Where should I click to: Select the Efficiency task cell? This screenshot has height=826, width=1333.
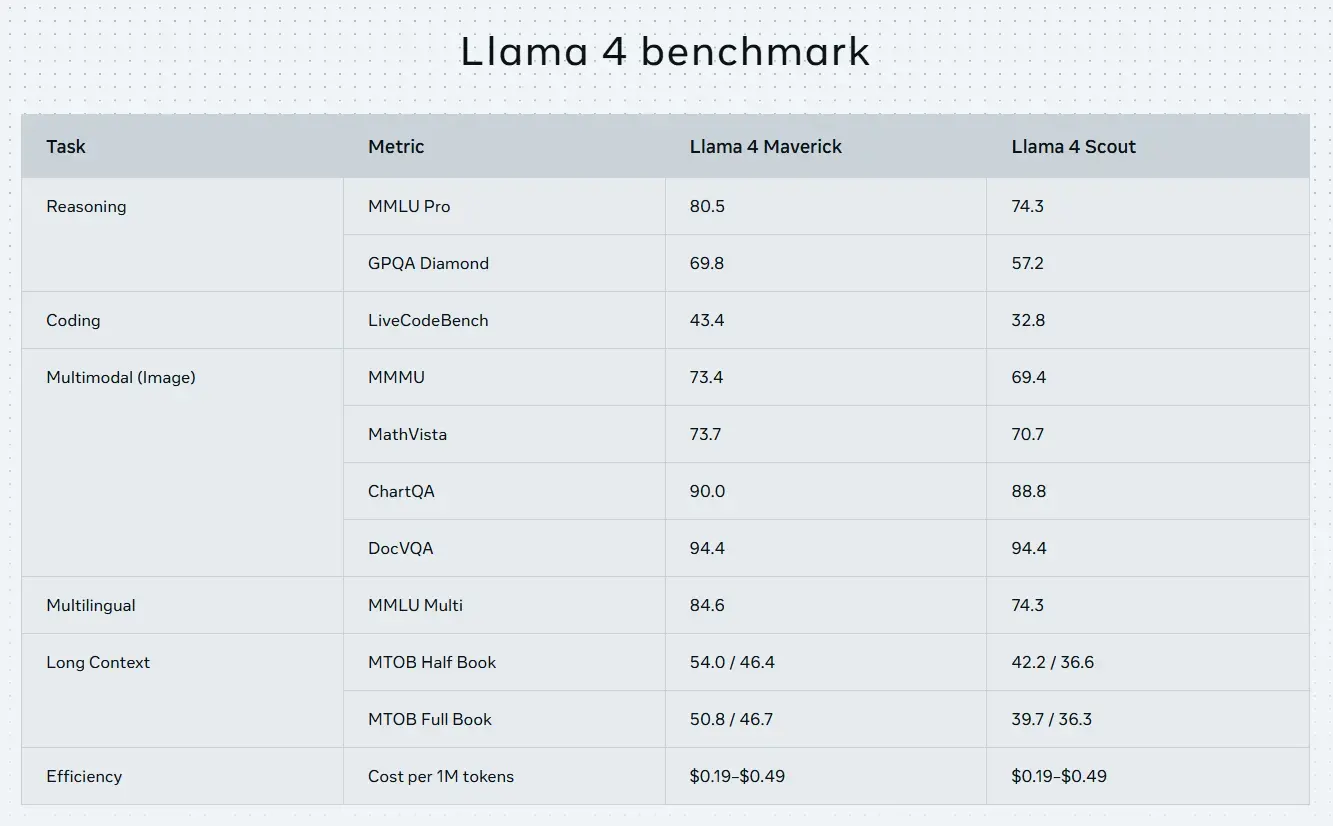[x=183, y=777]
